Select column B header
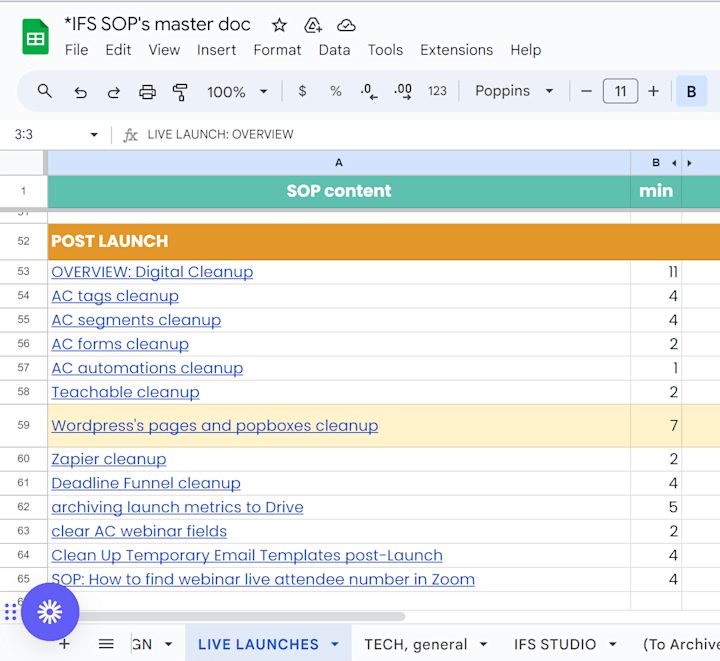 pyautogui.click(x=656, y=162)
